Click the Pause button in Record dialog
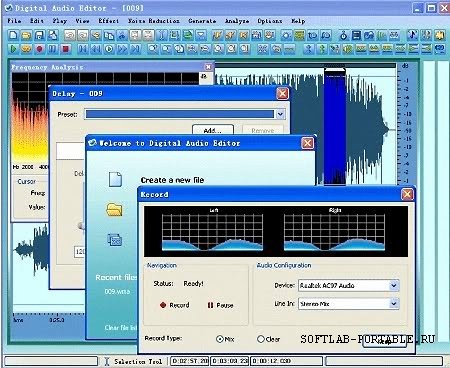 220,305
